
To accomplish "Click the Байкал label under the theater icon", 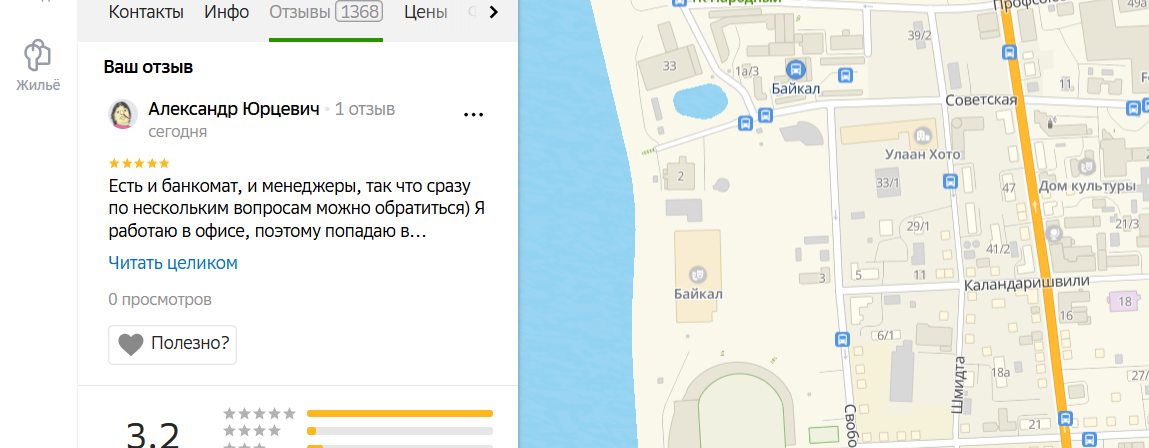I will tap(699, 294).
